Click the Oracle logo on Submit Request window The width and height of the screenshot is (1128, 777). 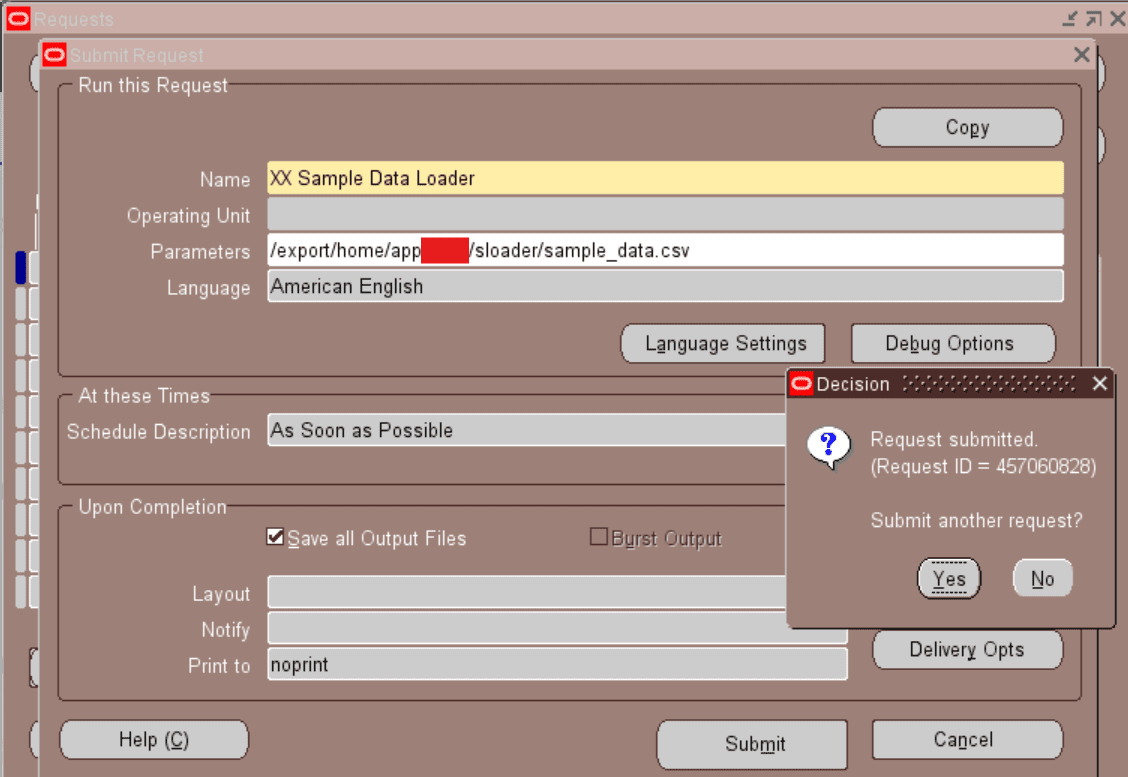55,55
